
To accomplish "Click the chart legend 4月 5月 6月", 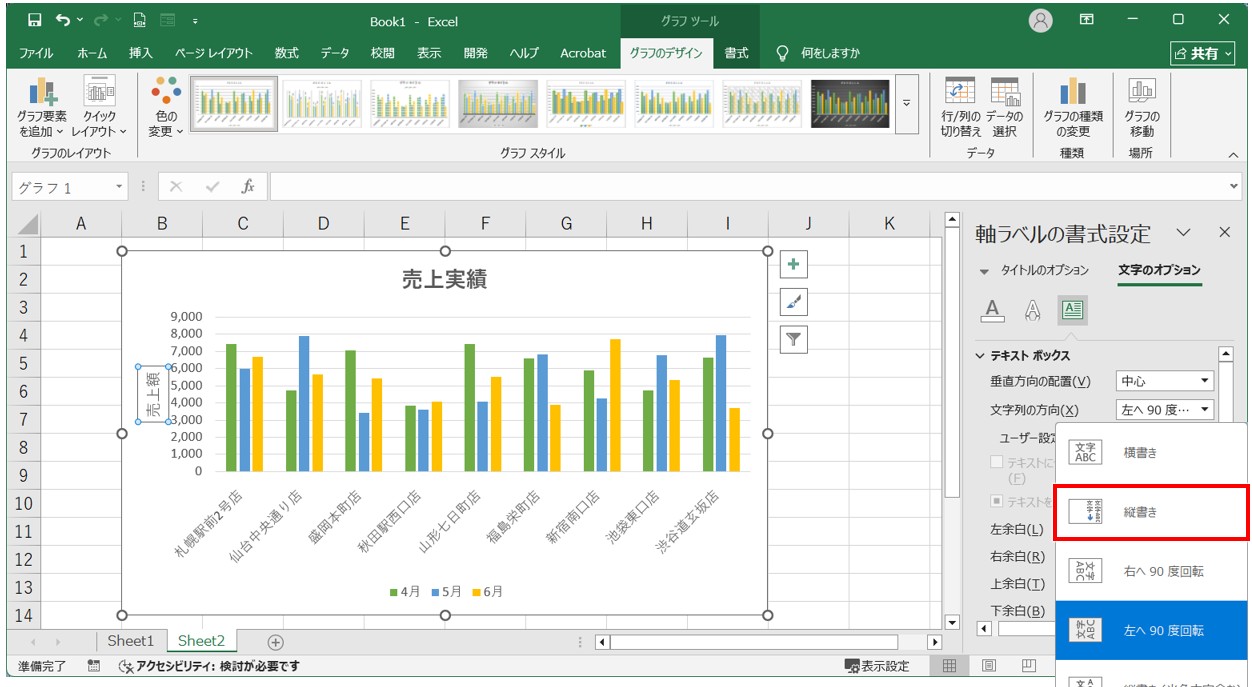I will [446, 592].
